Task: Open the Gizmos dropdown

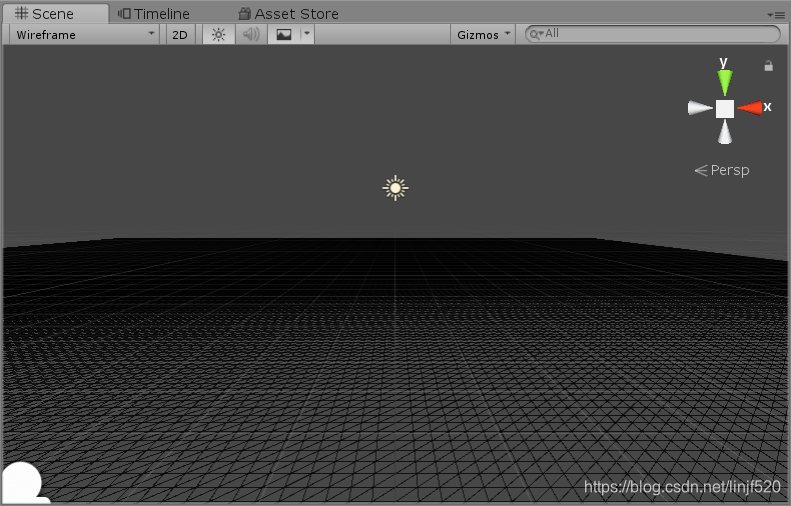Action: 483,34
